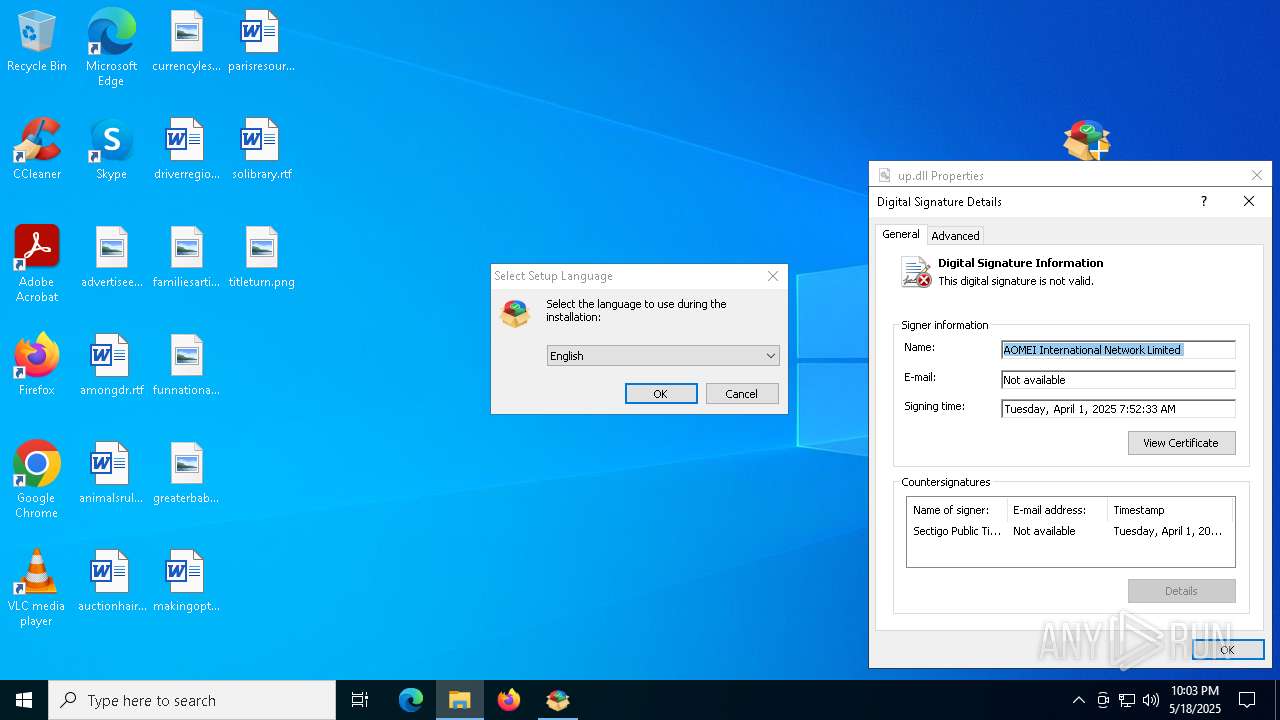Click the taskbar clock showing 10:03 PM

(x=1195, y=700)
